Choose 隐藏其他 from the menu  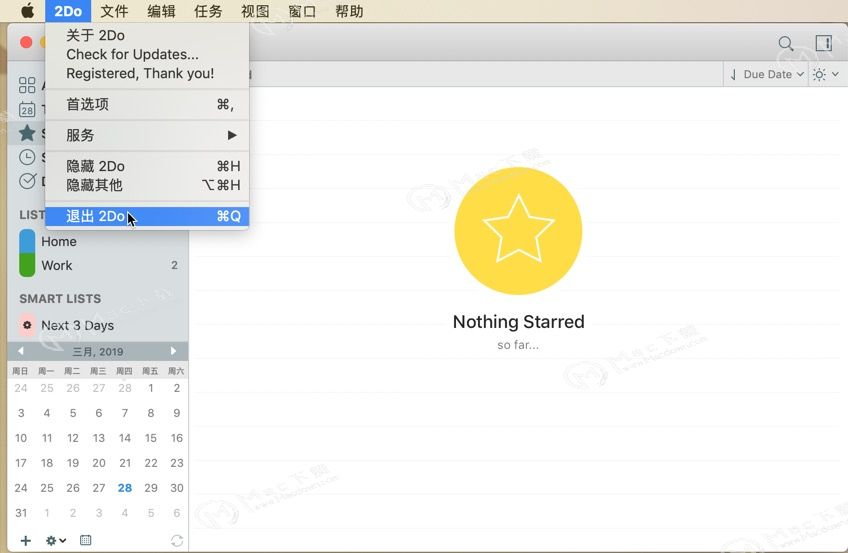click(147, 185)
